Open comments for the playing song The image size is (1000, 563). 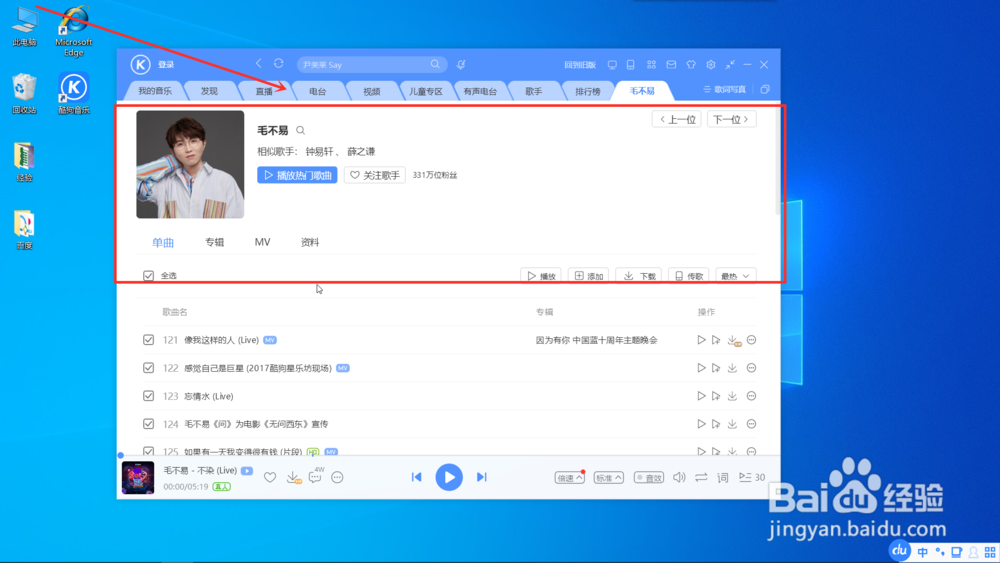pyautogui.click(x=315, y=477)
